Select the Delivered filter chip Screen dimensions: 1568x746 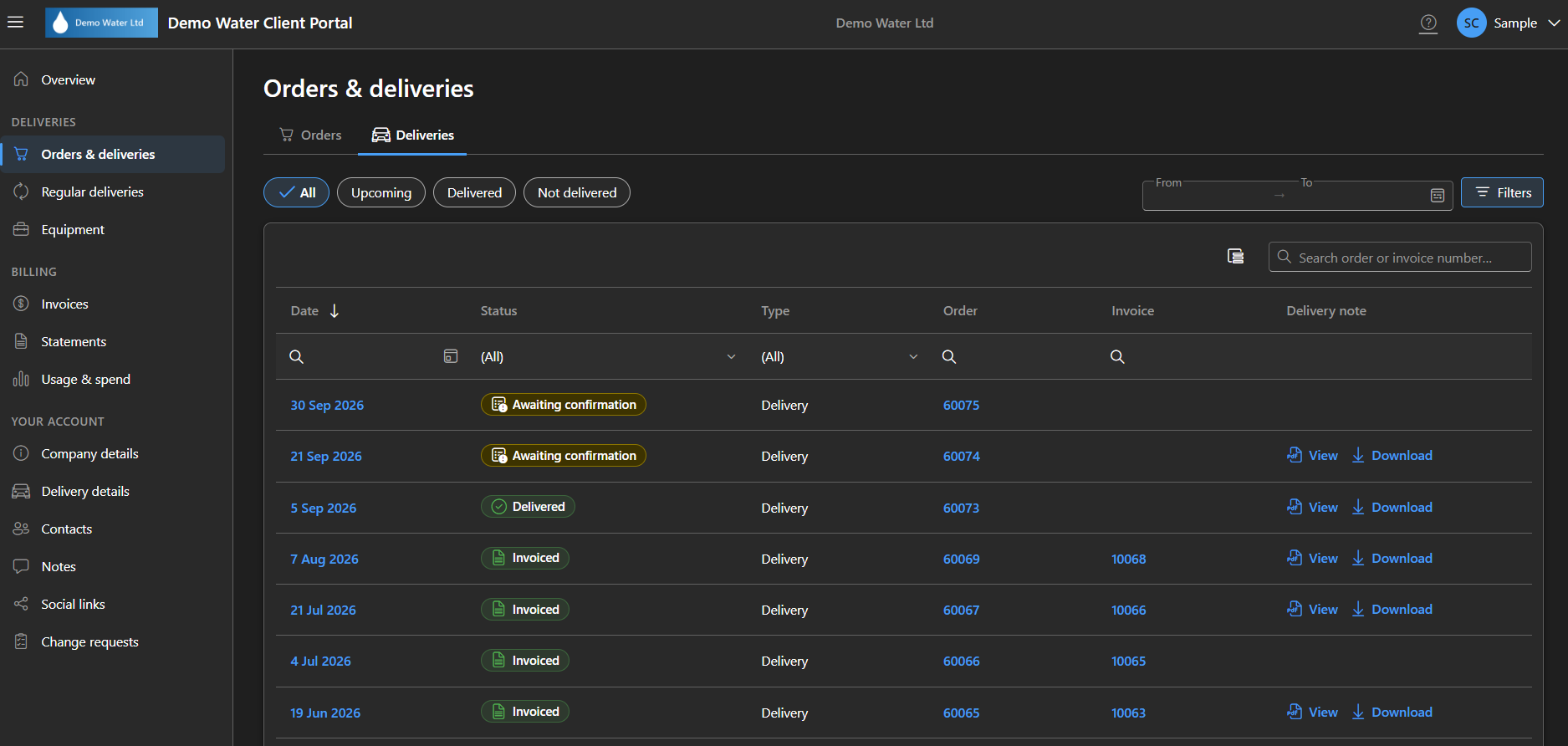tap(474, 192)
